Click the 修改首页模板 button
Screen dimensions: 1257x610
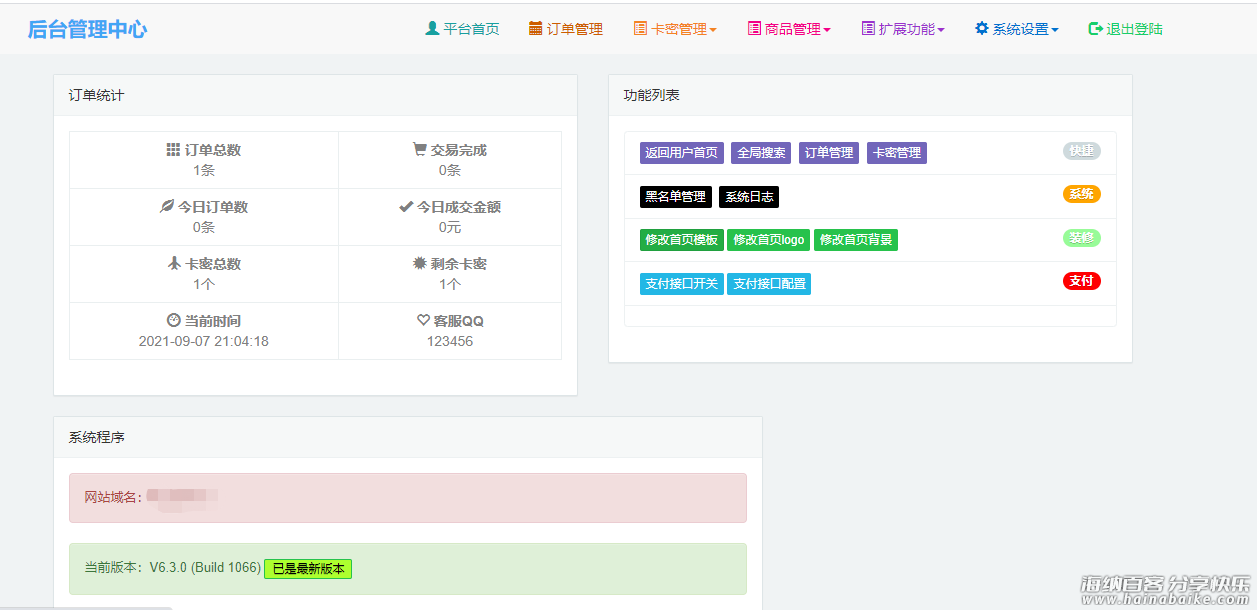point(682,240)
